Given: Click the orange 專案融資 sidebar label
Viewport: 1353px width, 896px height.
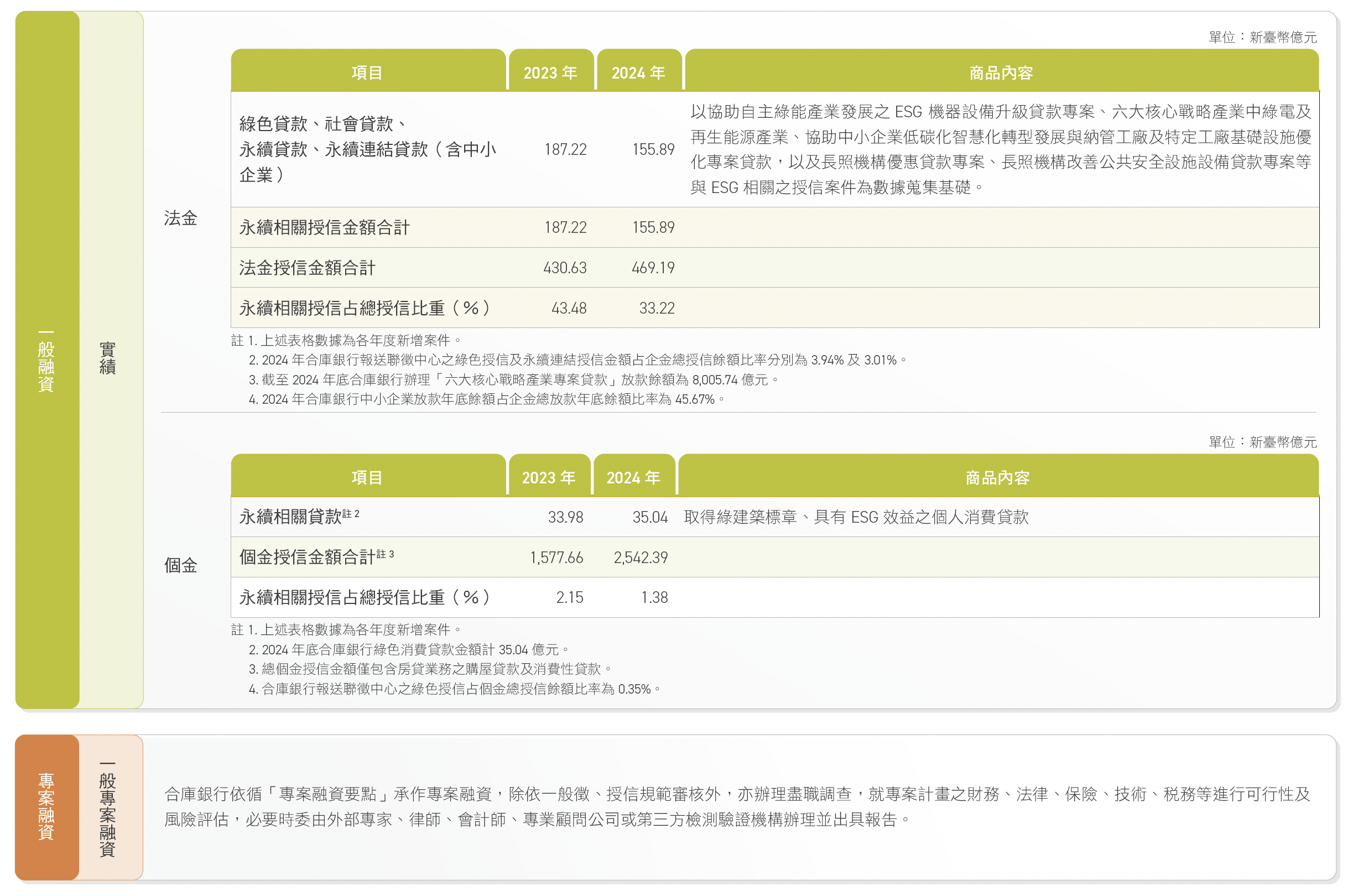Looking at the screenshot, I should click(46, 806).
